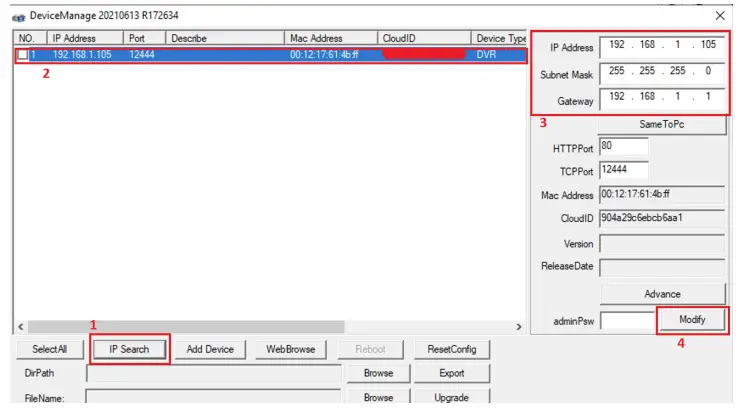Click the DVR device type cell
The height and width of the screenshot is (411, 739).
pyautogui.click(x=486, y=55)
